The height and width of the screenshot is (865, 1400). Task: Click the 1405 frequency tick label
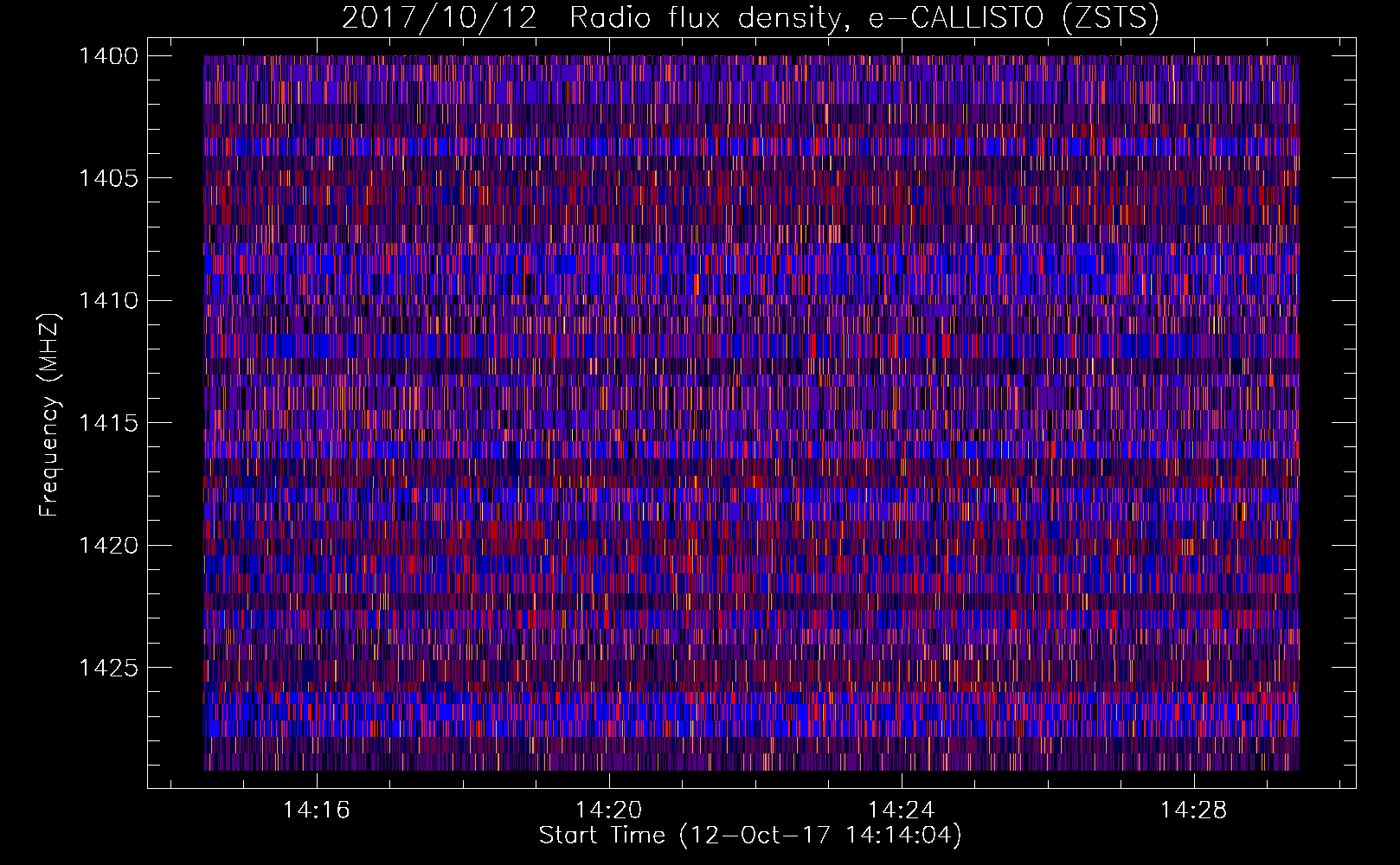tap(108, 178)
